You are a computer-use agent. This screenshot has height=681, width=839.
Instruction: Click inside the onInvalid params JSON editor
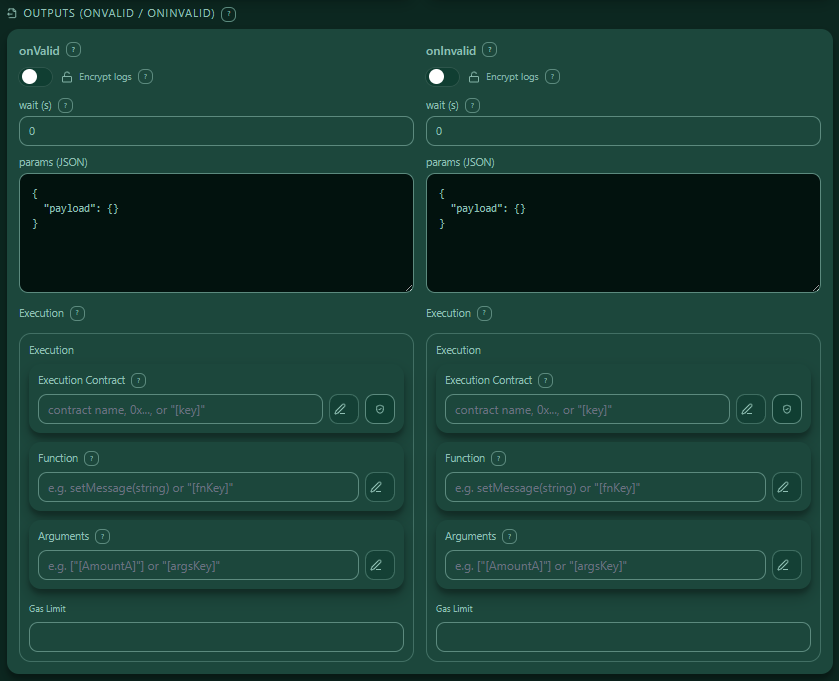(x=623, y=230)
